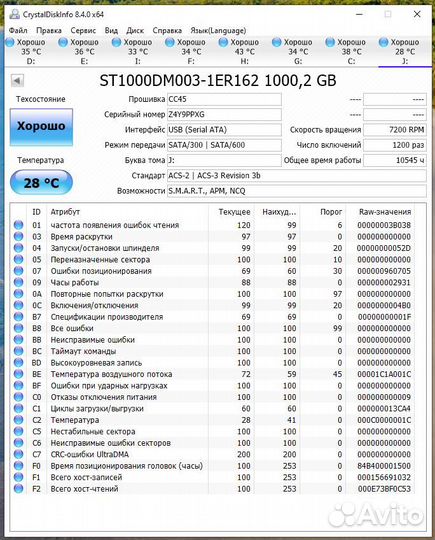Open the Справка menu
This screenshot has width=435, height=540.
[x=167, y=30]
